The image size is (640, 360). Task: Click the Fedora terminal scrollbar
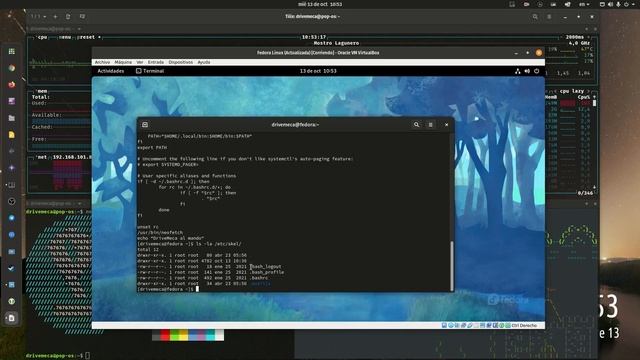pyautogui.click(x=451, y=265)
